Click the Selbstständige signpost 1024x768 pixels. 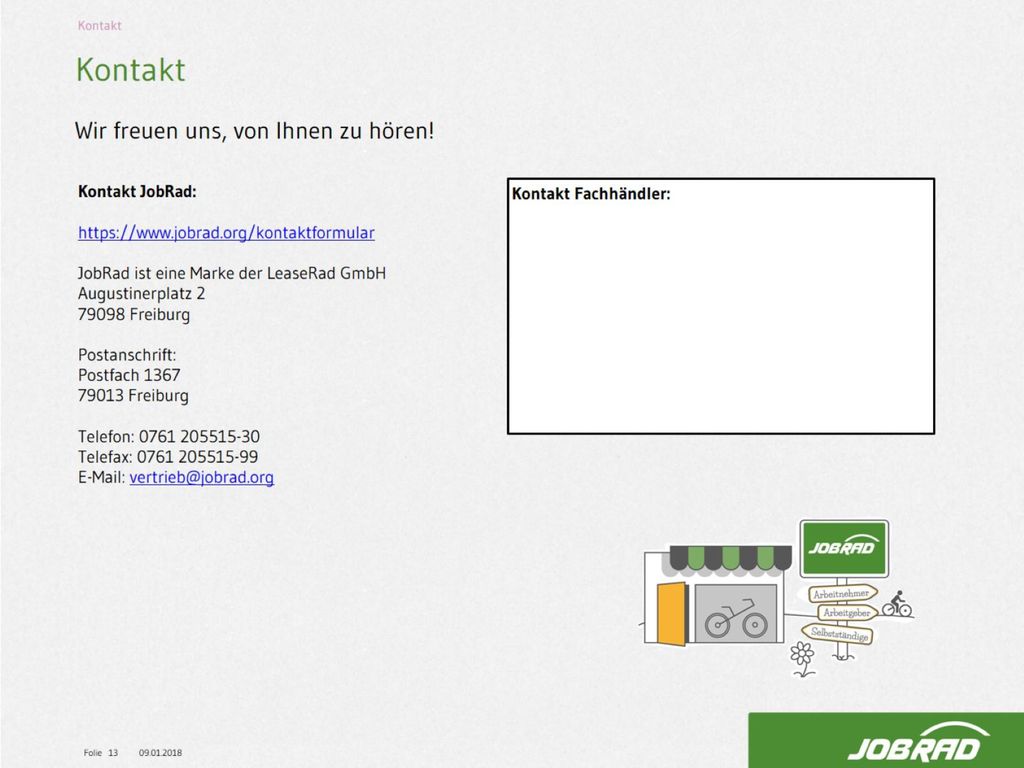point(839,633)
